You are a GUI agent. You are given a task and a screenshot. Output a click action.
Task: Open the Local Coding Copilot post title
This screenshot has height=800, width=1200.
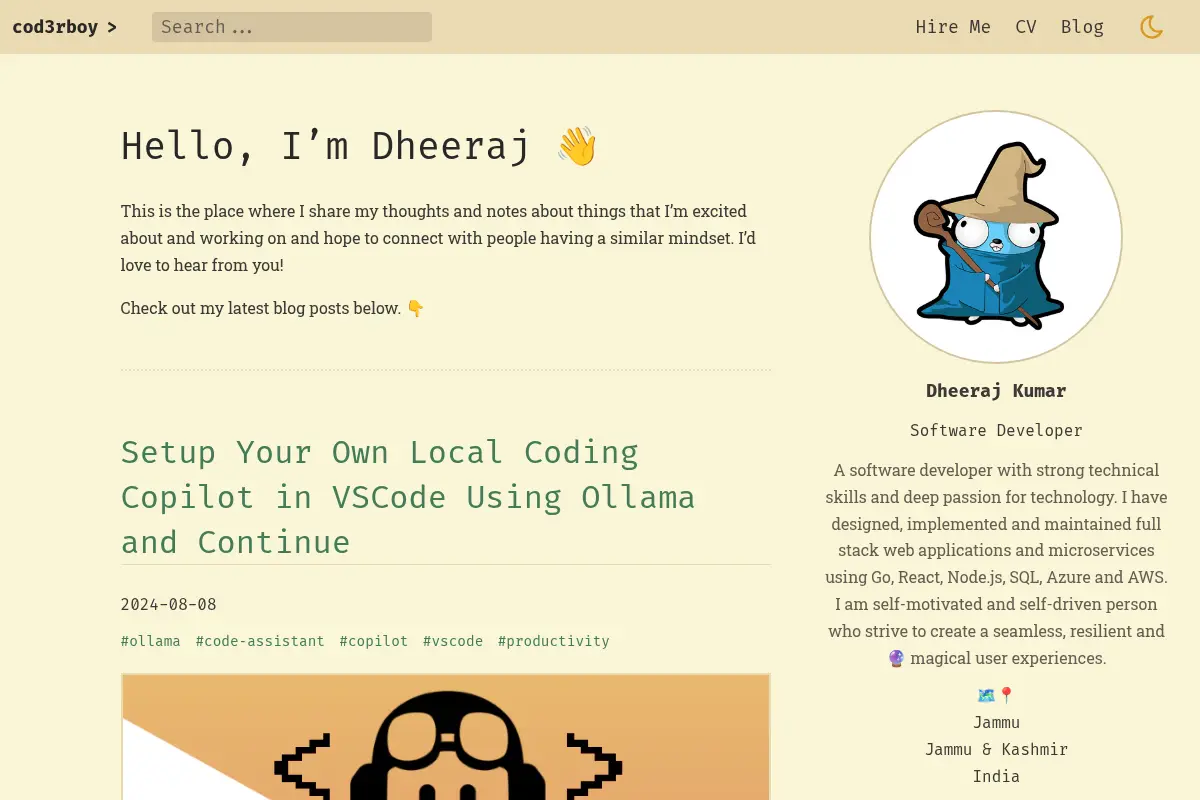tap(408, 497)
